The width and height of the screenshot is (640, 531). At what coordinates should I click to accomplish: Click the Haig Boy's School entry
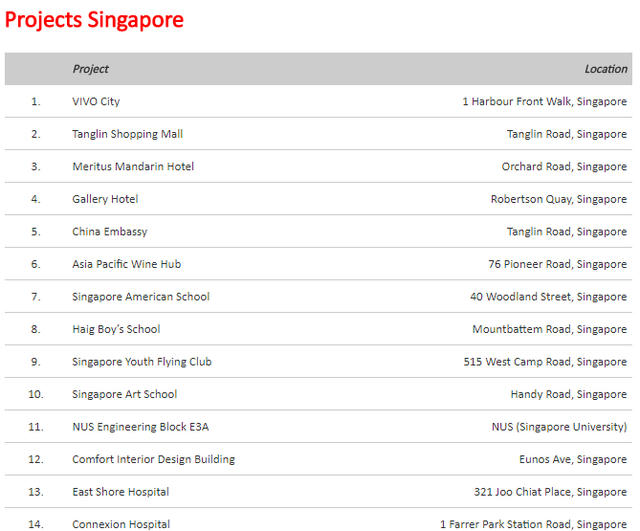tap(116, 329)
